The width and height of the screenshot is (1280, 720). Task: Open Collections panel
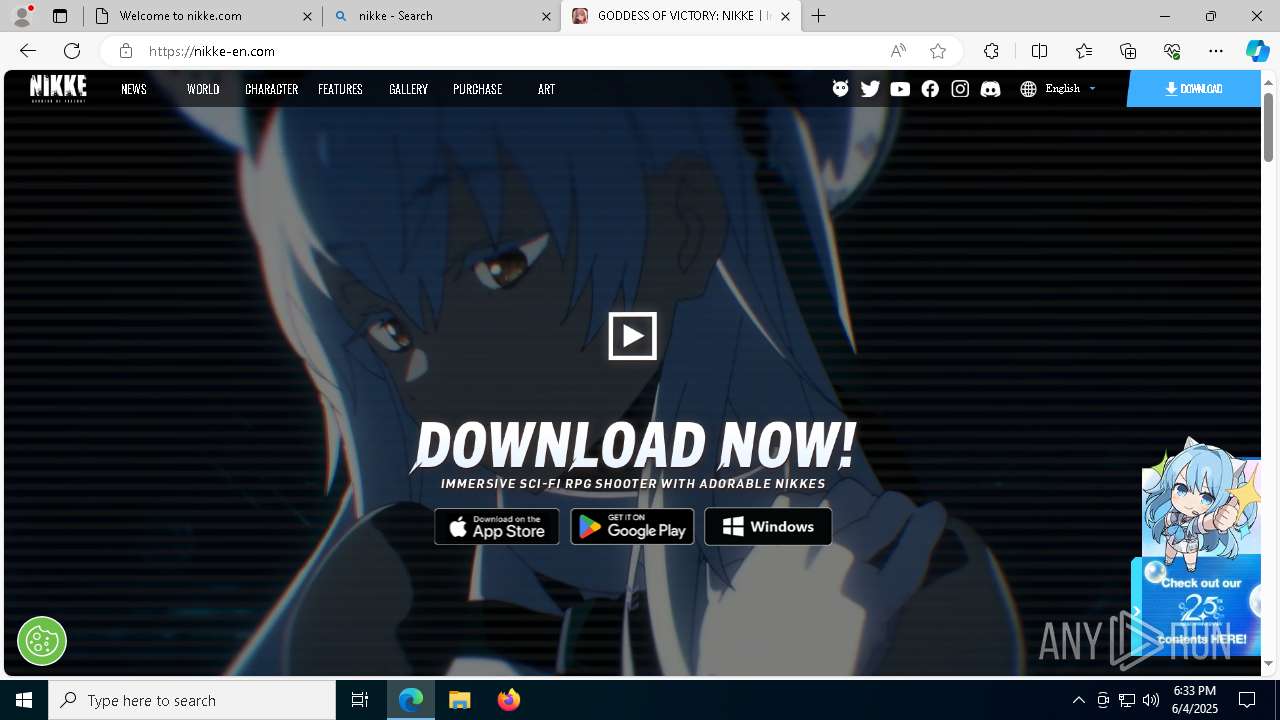tap(1128, 51)
